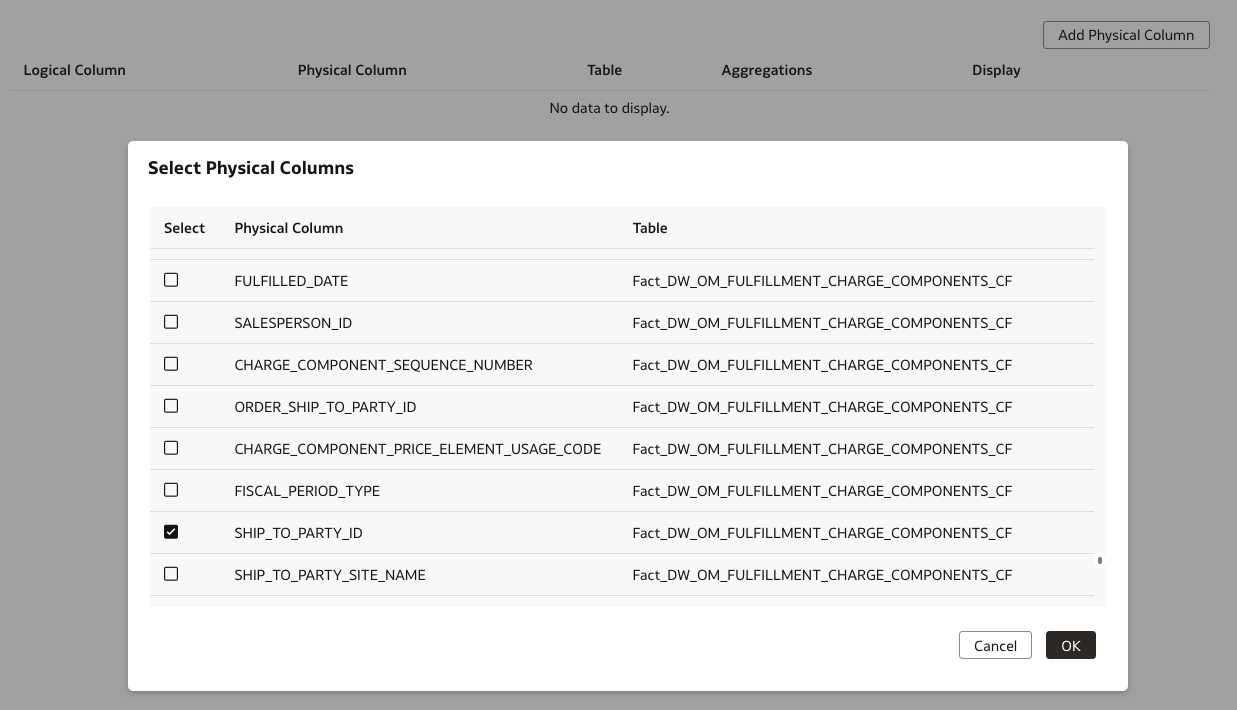Click the FISCAL_PERIOD_TYPE row label
This screenshot has height=710, width=1237.
coord(307,490)
